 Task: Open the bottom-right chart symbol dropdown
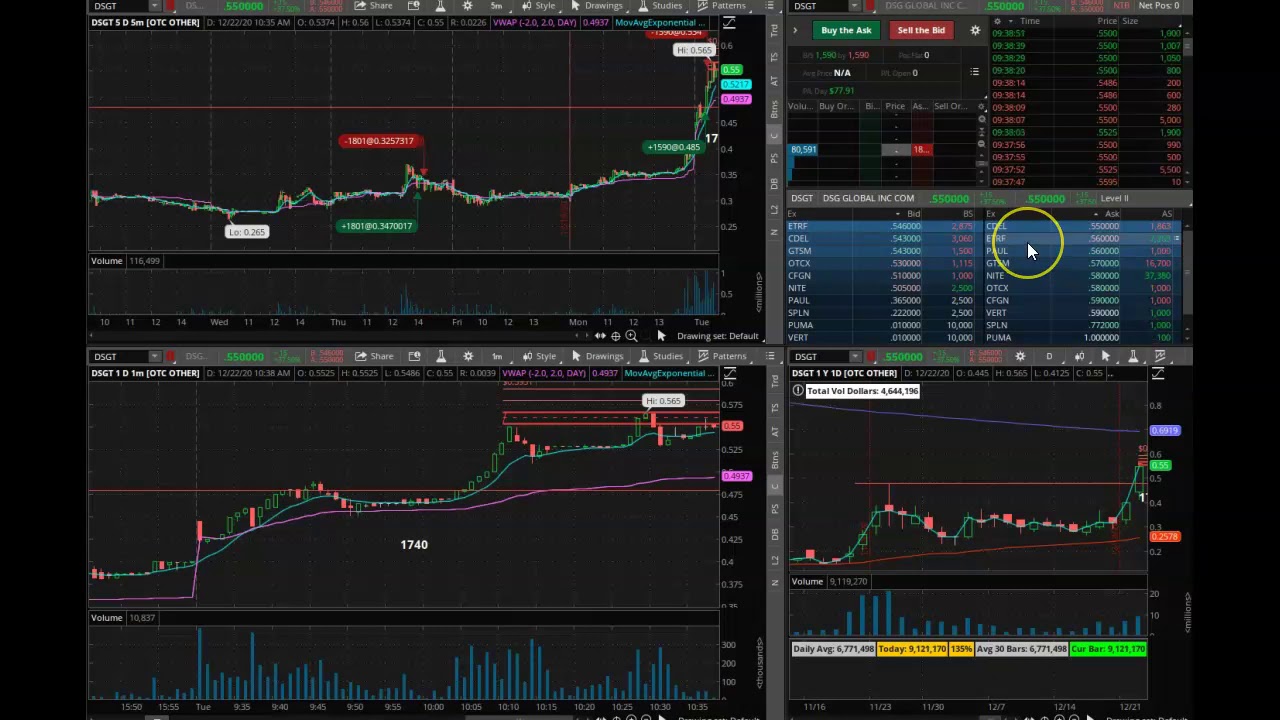853,356
